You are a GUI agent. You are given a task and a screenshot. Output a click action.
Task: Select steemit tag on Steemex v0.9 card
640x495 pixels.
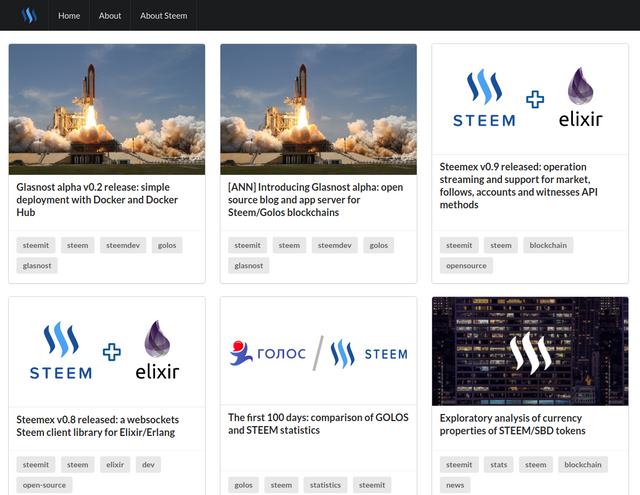pyautogui.click(x=459, y=245)
